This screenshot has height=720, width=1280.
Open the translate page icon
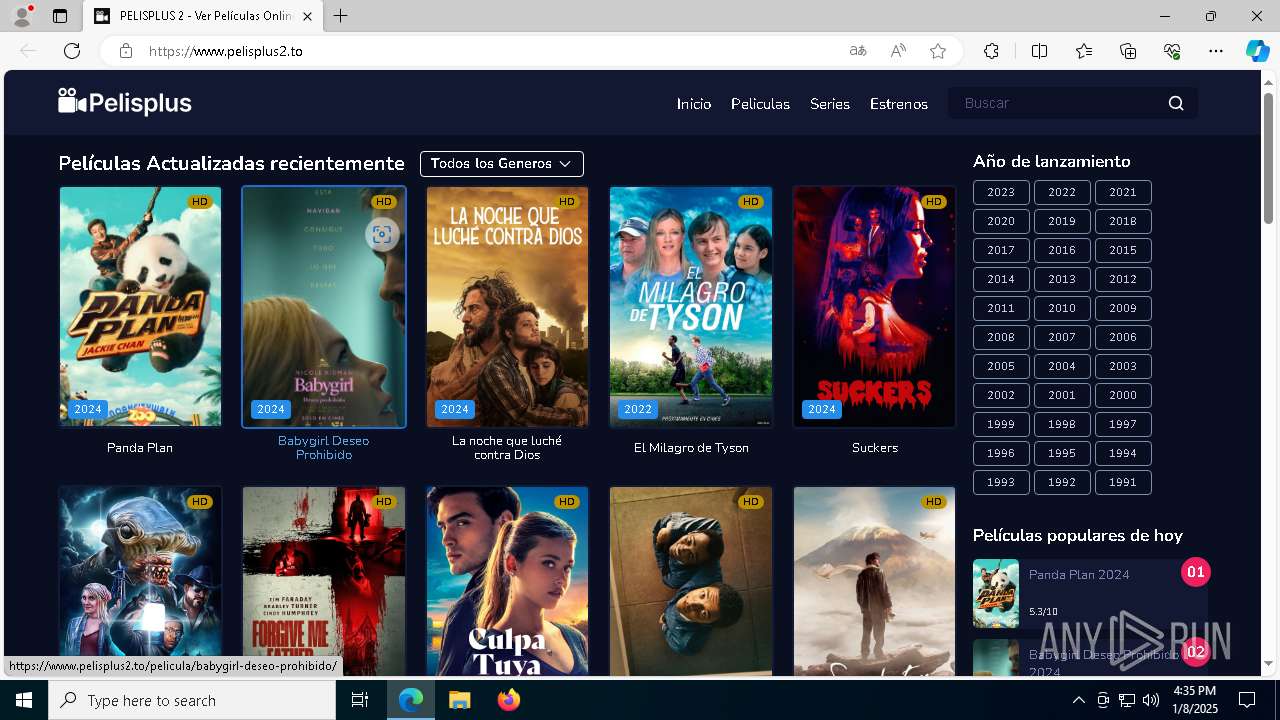pos(857,51)
